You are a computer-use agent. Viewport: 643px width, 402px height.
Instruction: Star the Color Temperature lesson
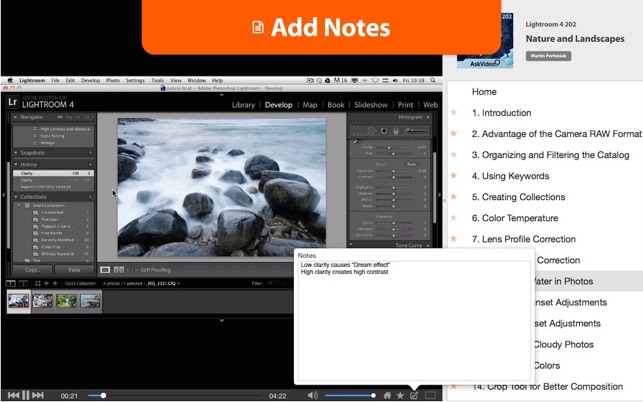pyautogui.click(x=454, y=218)
